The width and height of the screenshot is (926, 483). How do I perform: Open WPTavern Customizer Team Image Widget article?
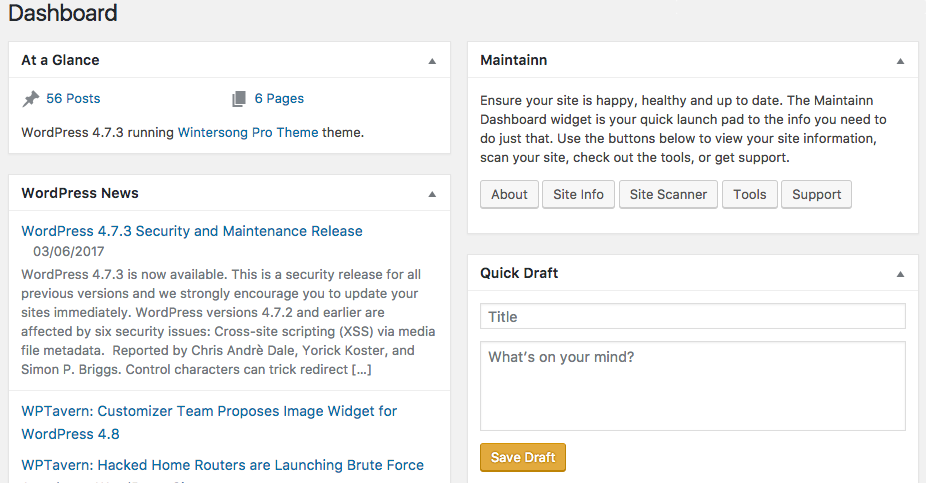point(209,422)
